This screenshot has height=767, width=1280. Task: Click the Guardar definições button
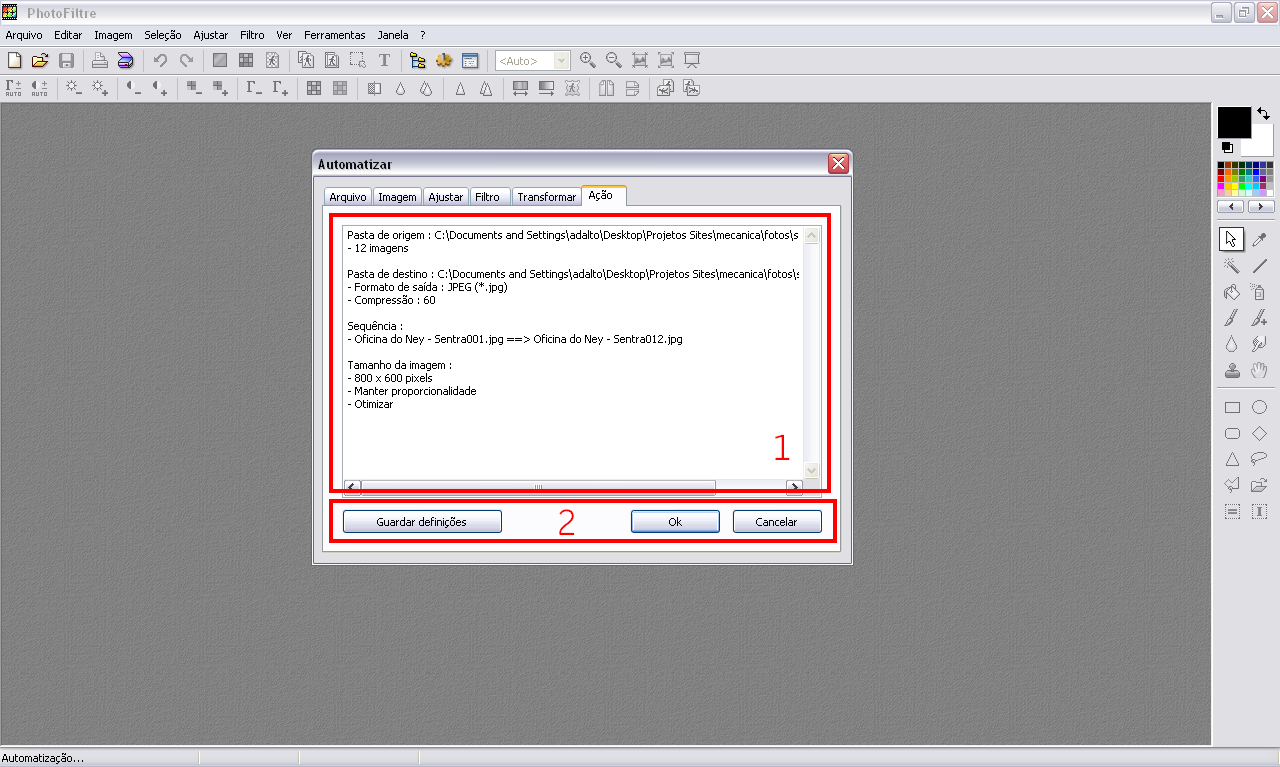422,522
